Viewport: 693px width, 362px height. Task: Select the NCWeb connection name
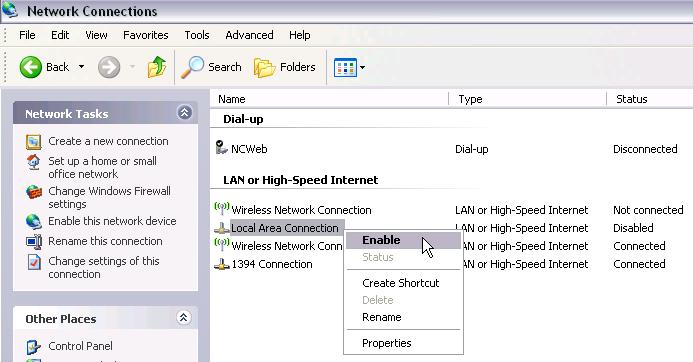point(249,149)
